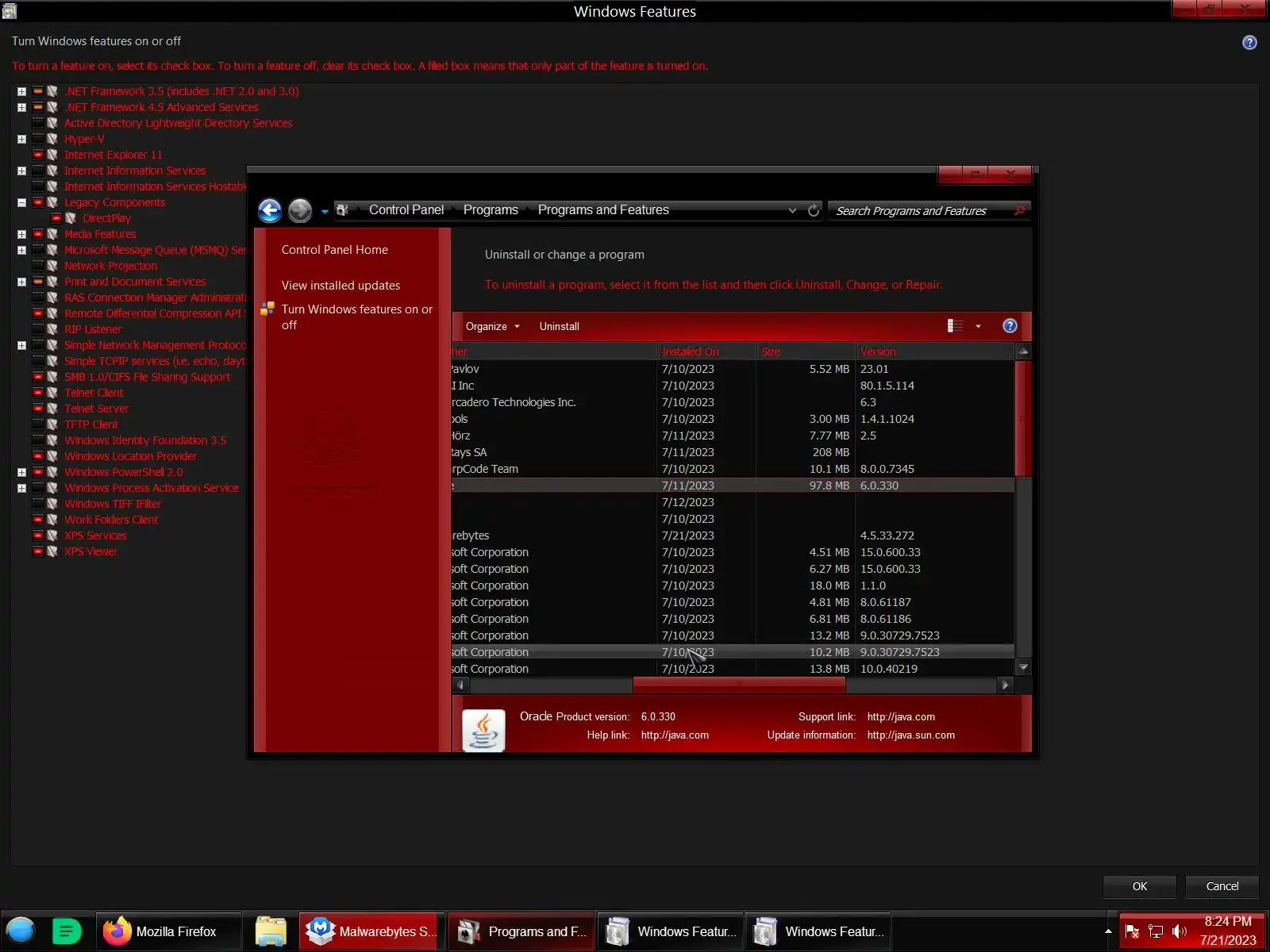Enable Active Directory Lightweight Directory Services checkbox
The width and height of the screenshot is (1270, 952).
tap(37, 123)
